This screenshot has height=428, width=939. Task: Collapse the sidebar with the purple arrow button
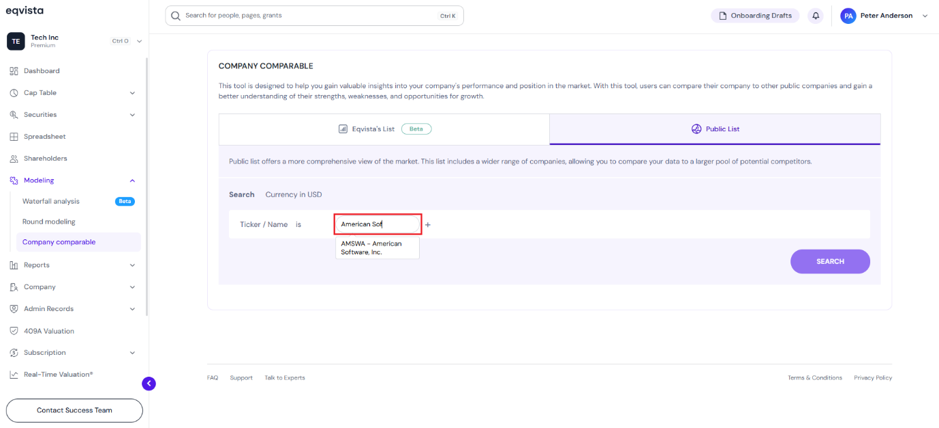coord(149,384)
